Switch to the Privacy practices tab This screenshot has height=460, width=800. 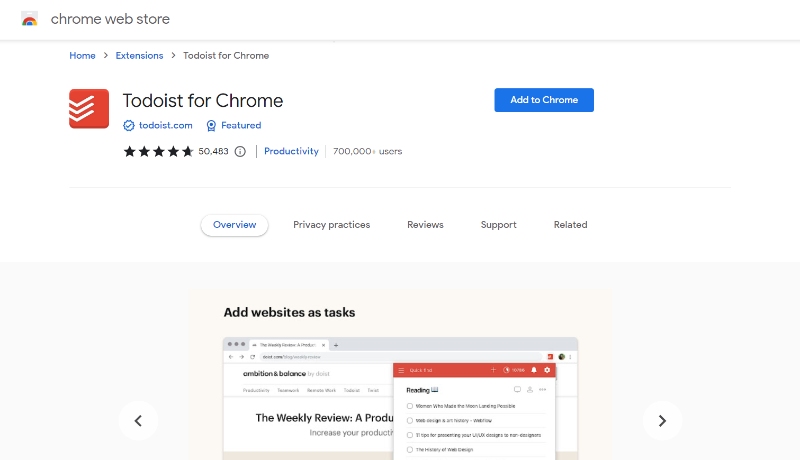coord(331,225)
